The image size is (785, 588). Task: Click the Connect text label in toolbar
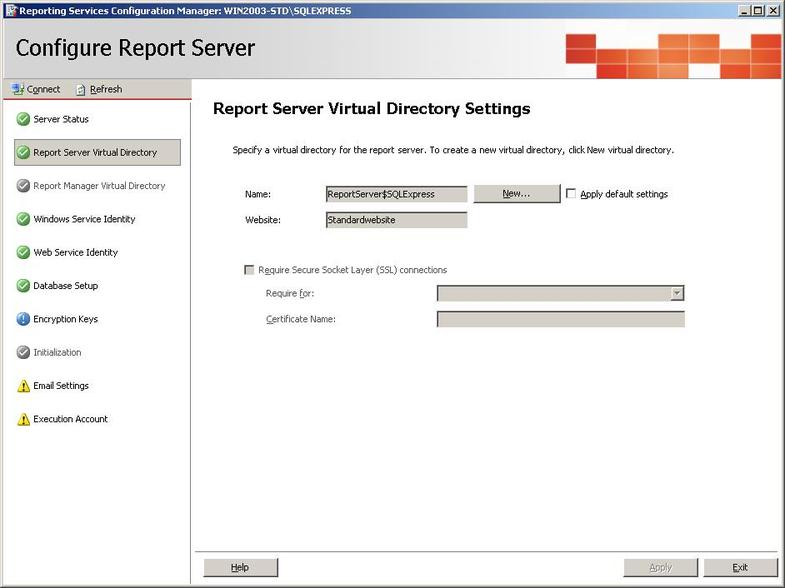tap(44, 89)
